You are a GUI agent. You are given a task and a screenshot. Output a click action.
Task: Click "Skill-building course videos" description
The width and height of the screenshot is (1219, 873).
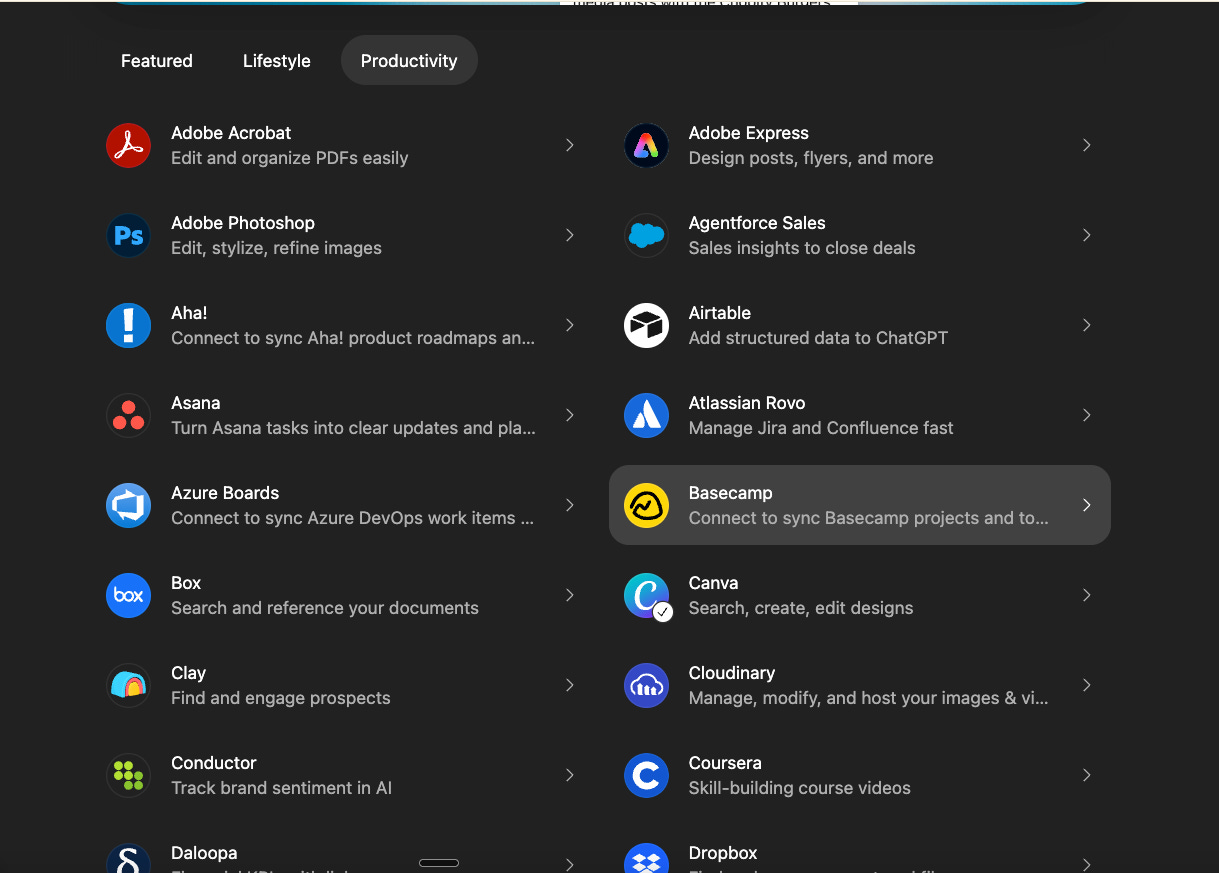(x=800, y=788)
